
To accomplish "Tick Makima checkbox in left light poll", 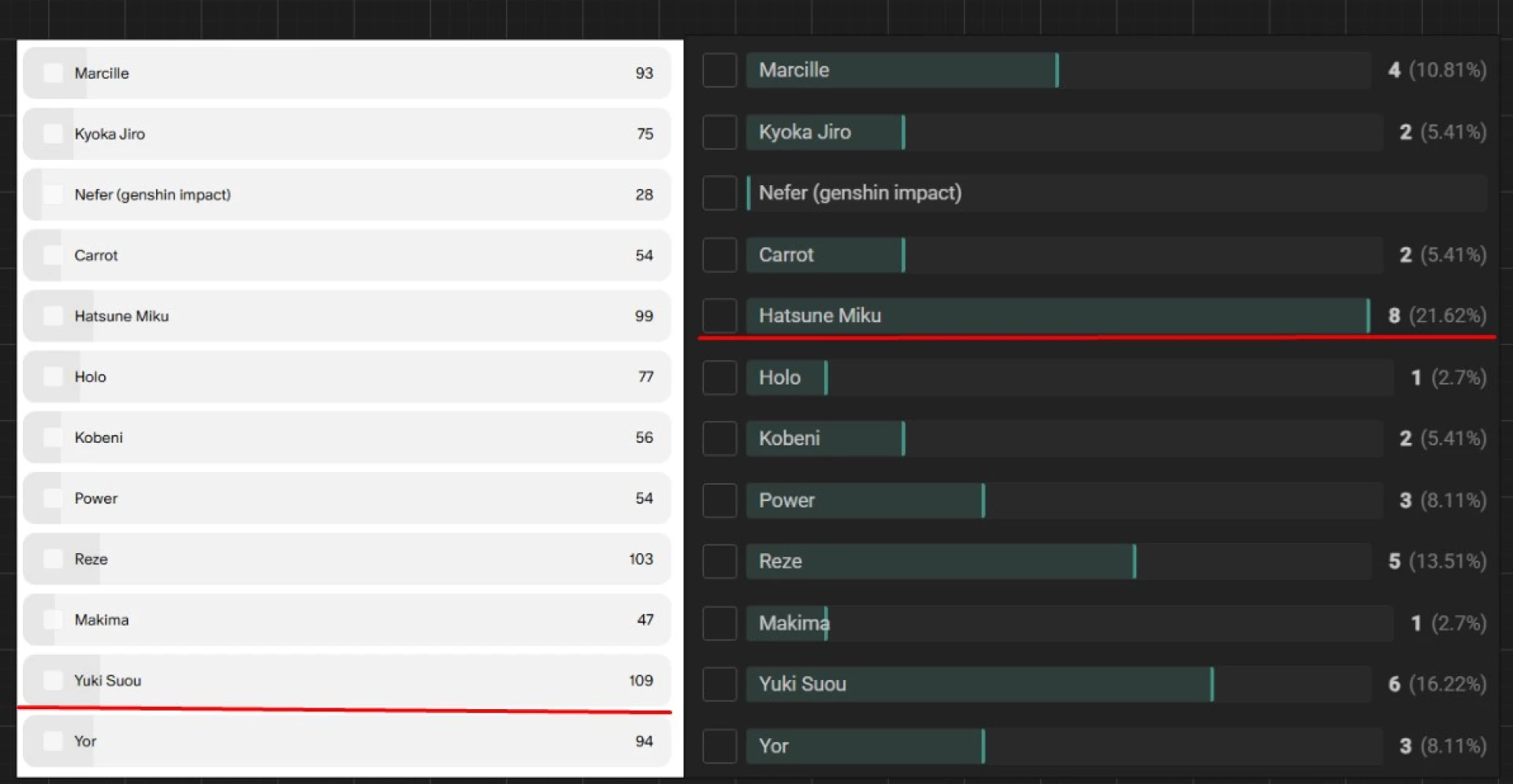I will (x=53, y=619).
